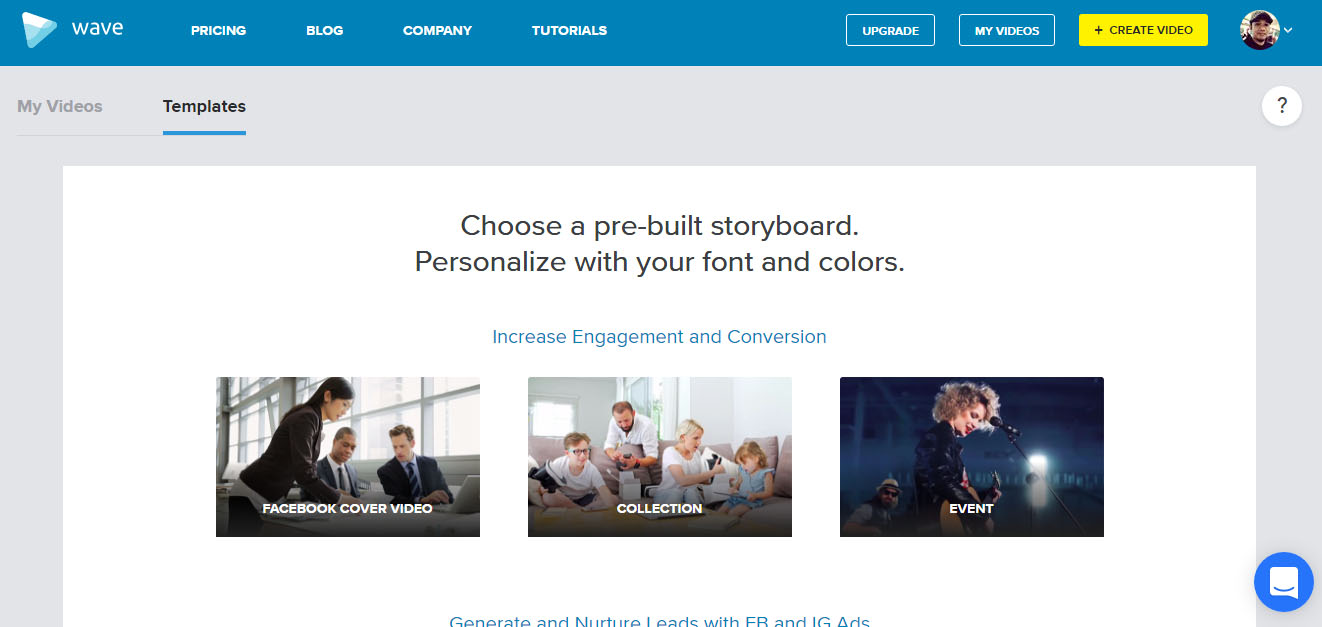The image size is (1322, 627).
Task: Click the Upgrade button
Action: 890,30
